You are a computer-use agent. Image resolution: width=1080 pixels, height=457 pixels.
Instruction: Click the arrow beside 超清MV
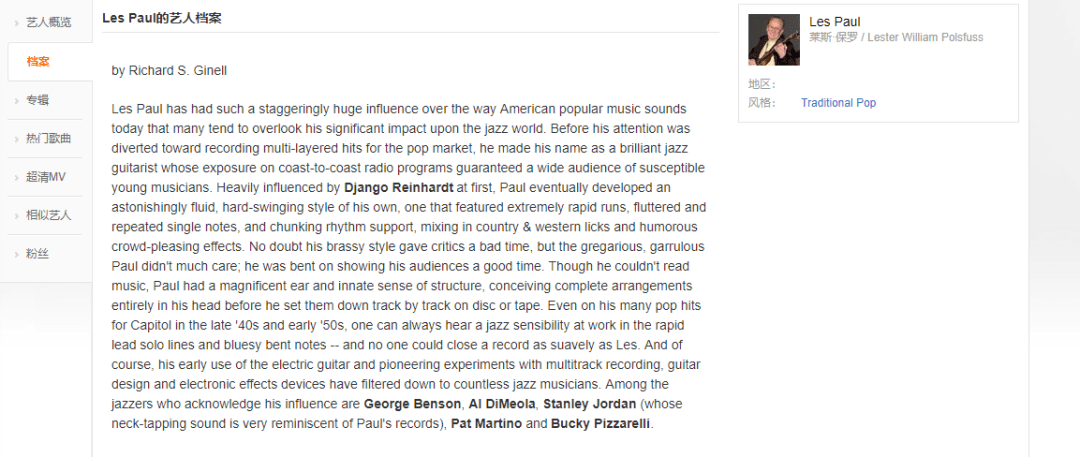[x=17, y=178]
